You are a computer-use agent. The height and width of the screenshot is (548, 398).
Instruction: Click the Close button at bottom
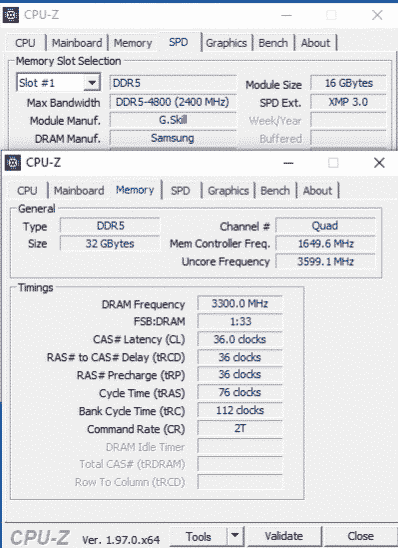(360, 536)
